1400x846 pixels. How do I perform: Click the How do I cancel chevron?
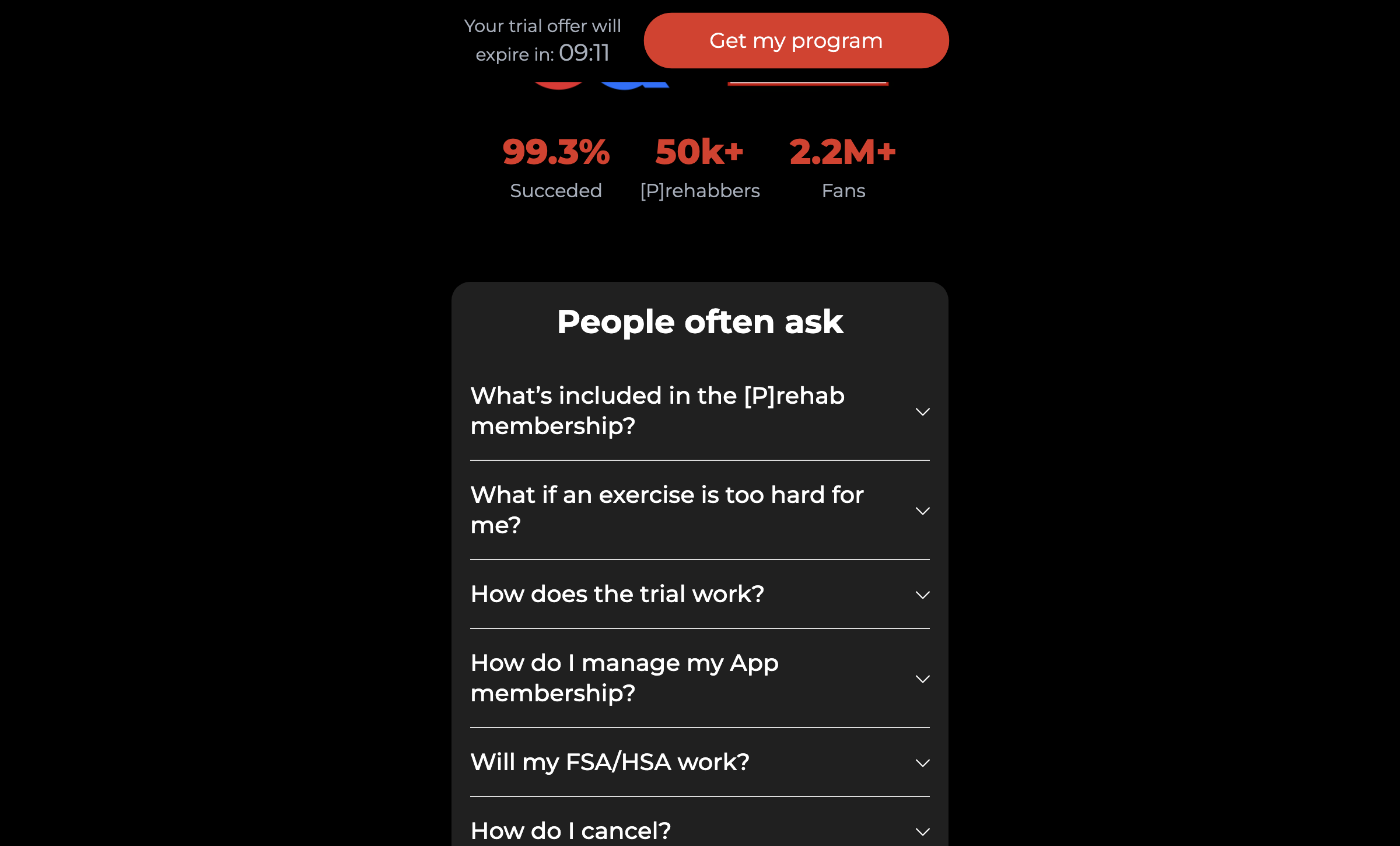pyautogui.click(x=922, y=832)
